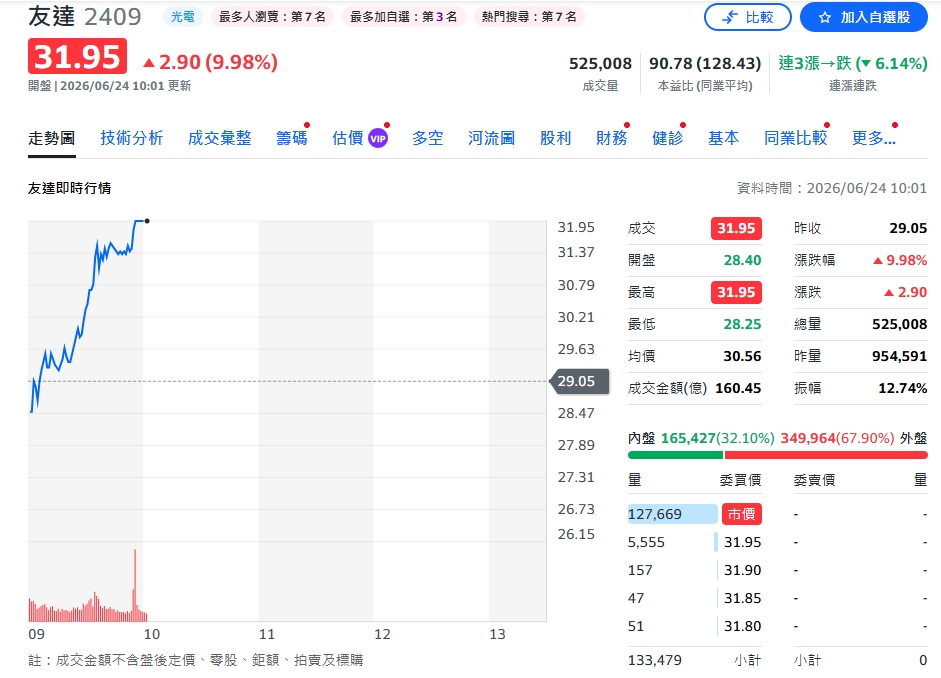Viewport: 941px width, 678px height.
Task: Click the red 市價 label in order book
Action: coord(742,514)
